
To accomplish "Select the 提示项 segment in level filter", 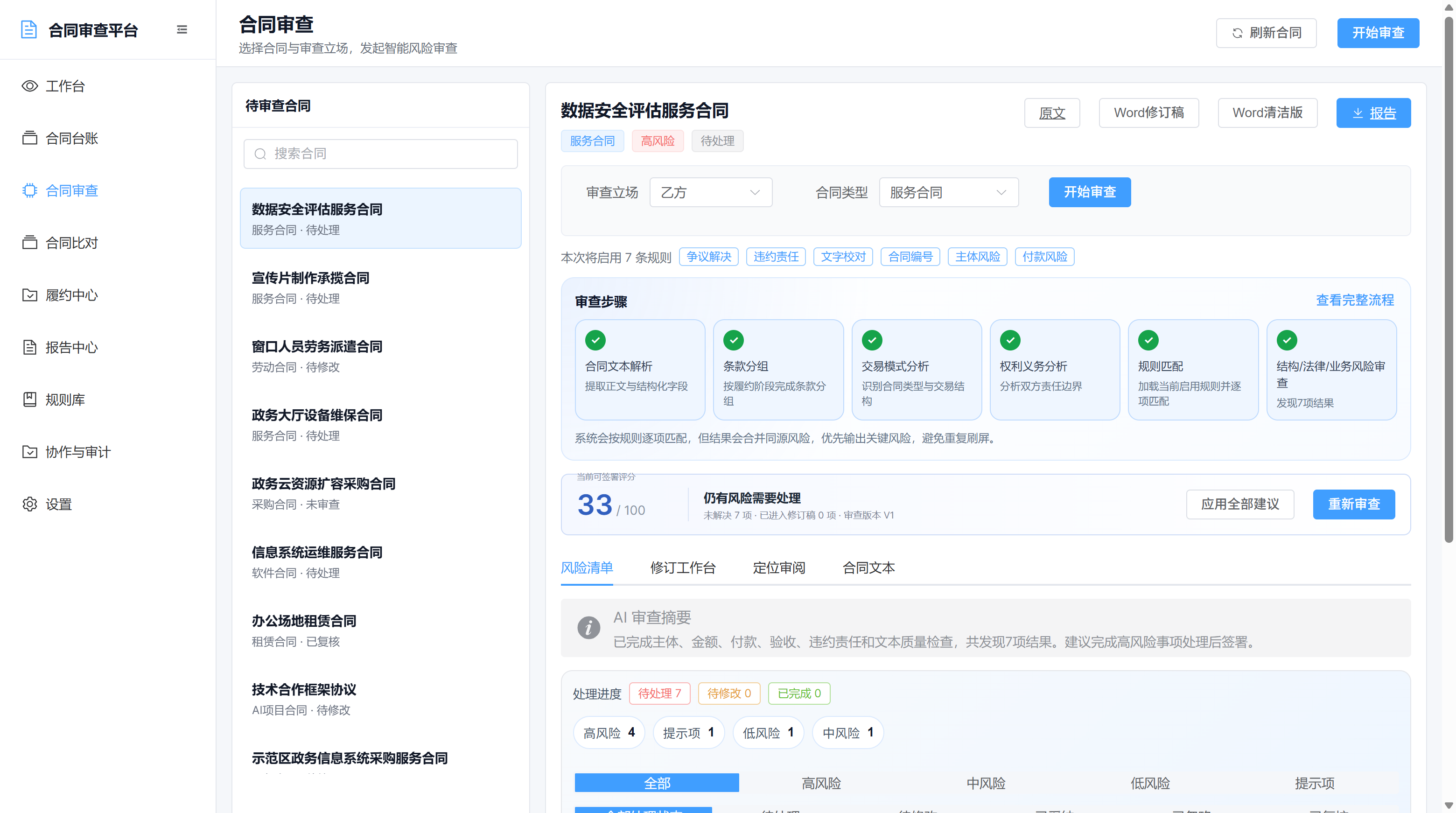I will tap(1315, 783).
